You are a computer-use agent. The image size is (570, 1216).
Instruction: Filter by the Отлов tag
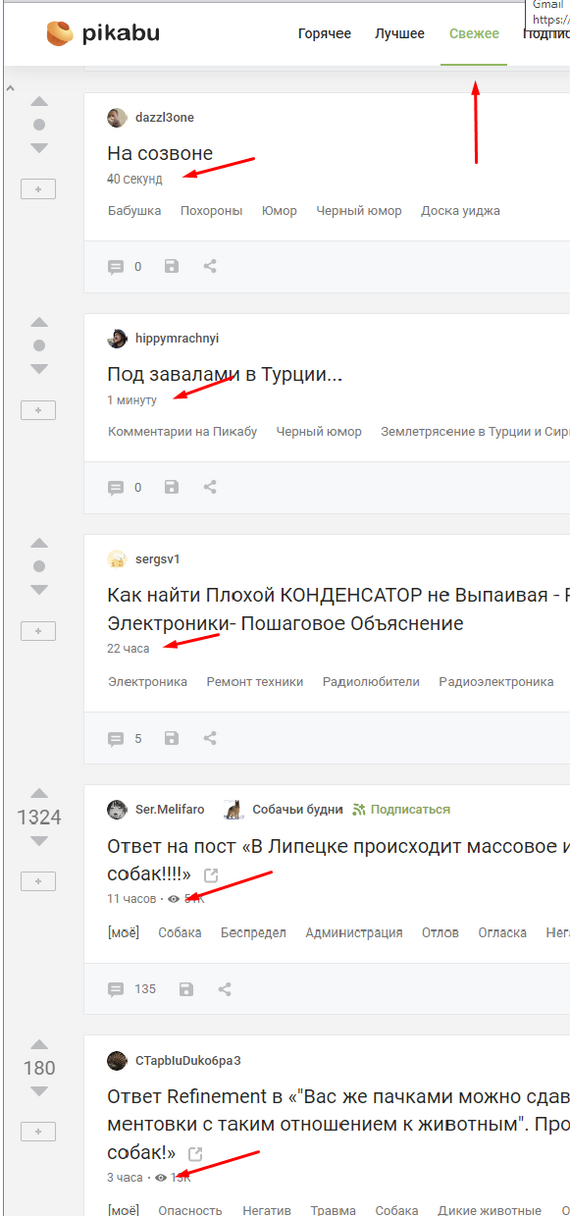point(440,932)
